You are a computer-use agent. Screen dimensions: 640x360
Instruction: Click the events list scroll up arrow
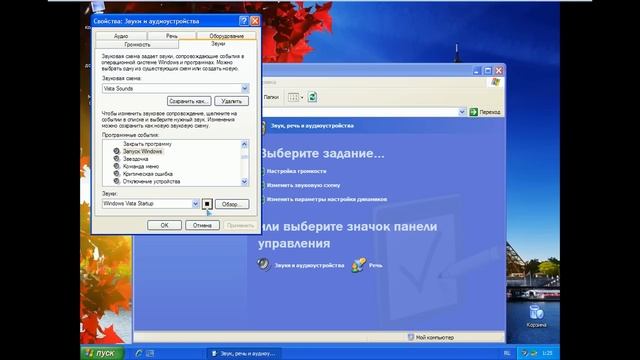click(244, 144)
